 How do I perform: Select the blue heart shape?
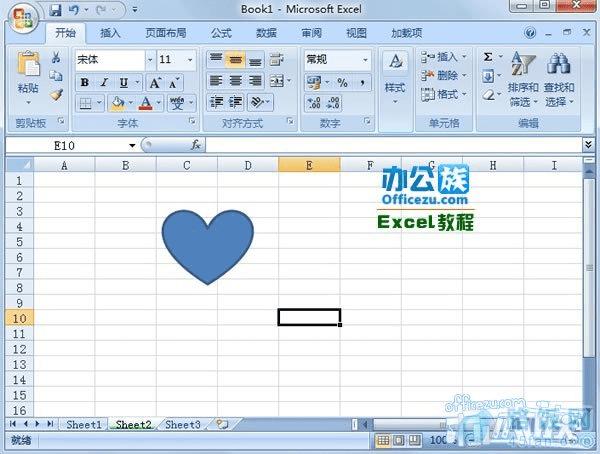coord(208,245)
